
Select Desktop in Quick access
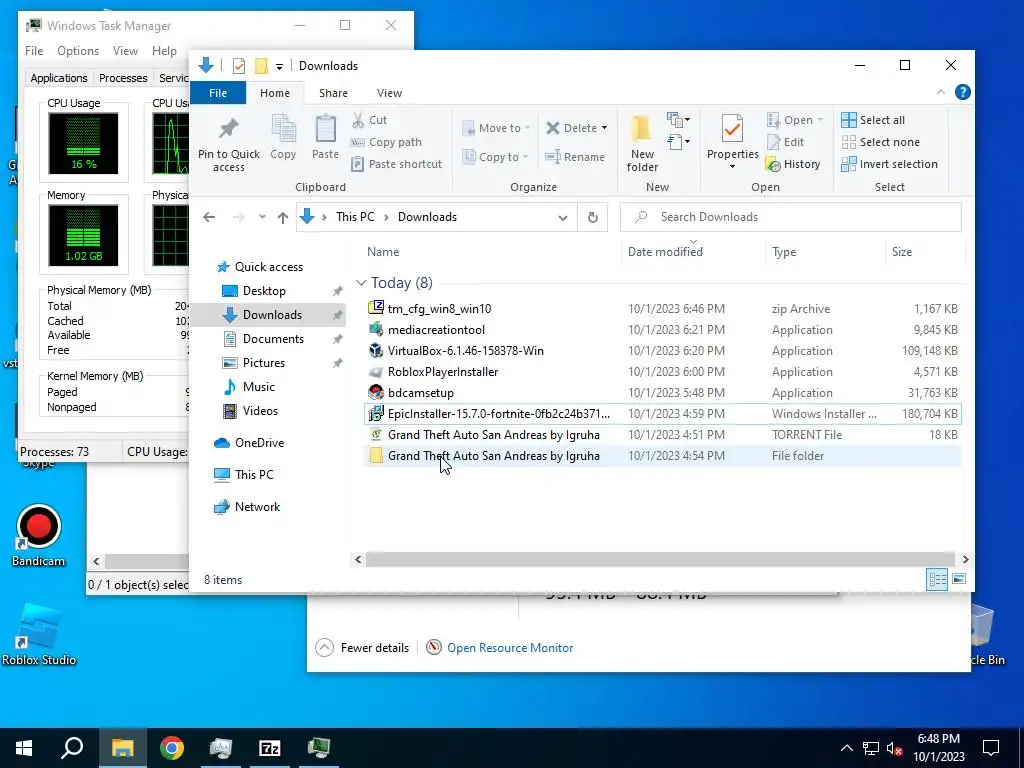[264, 291]
